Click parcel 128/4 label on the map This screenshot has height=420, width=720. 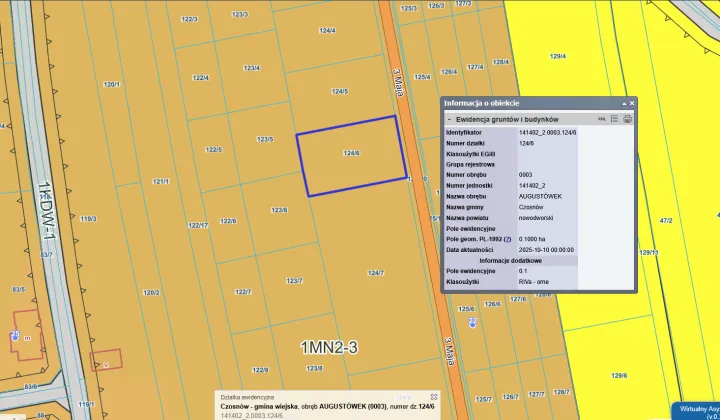(501, 62)
